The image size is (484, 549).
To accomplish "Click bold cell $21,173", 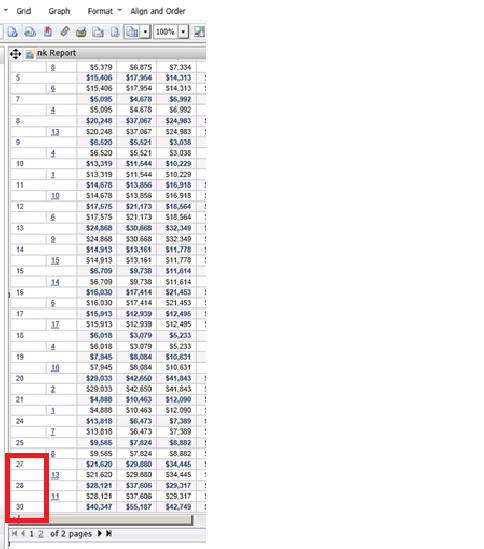I will point(139,207).
